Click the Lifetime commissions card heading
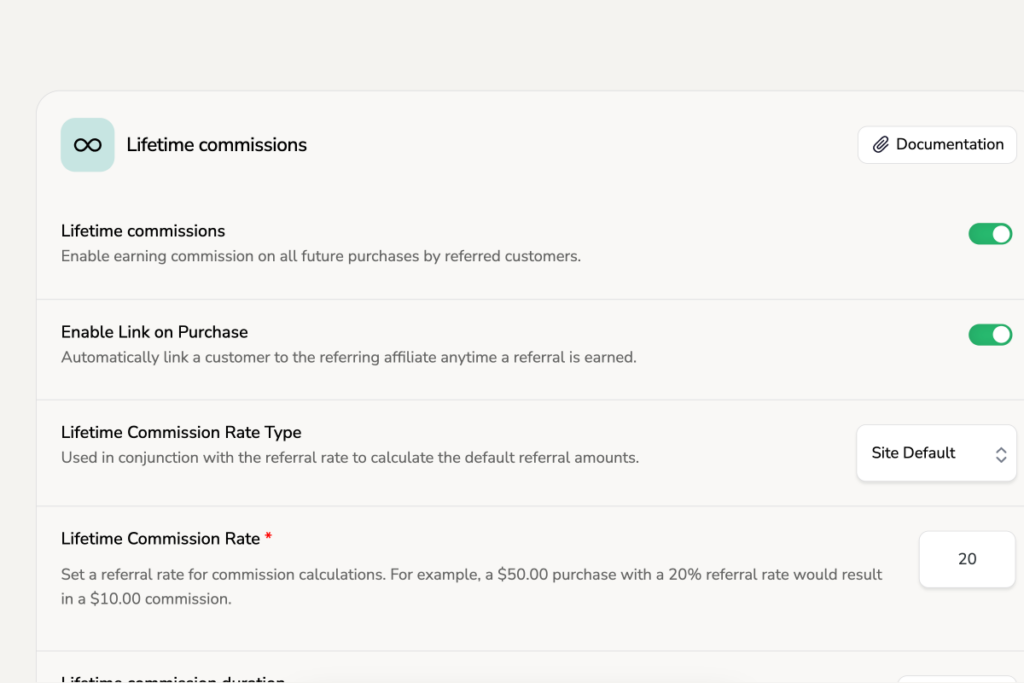This screenshot has height=683, width=1024. [x=216, y=144]
